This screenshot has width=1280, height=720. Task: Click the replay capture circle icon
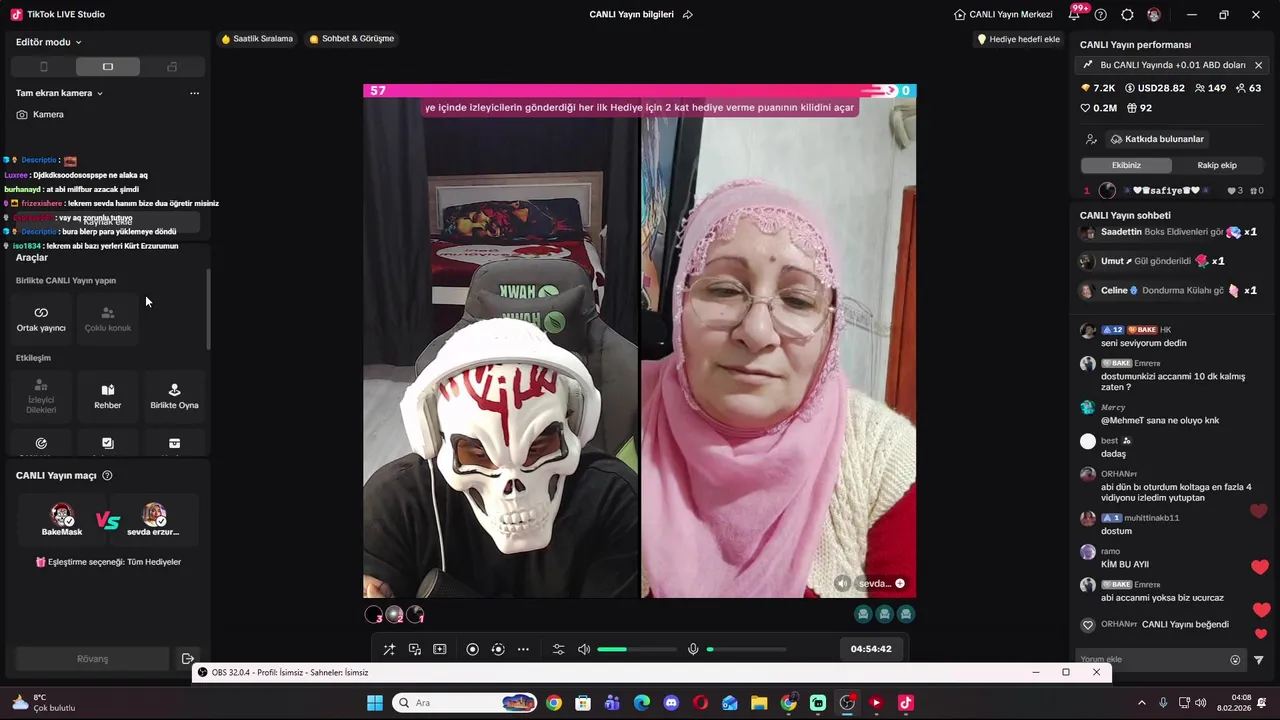(498, 649)
